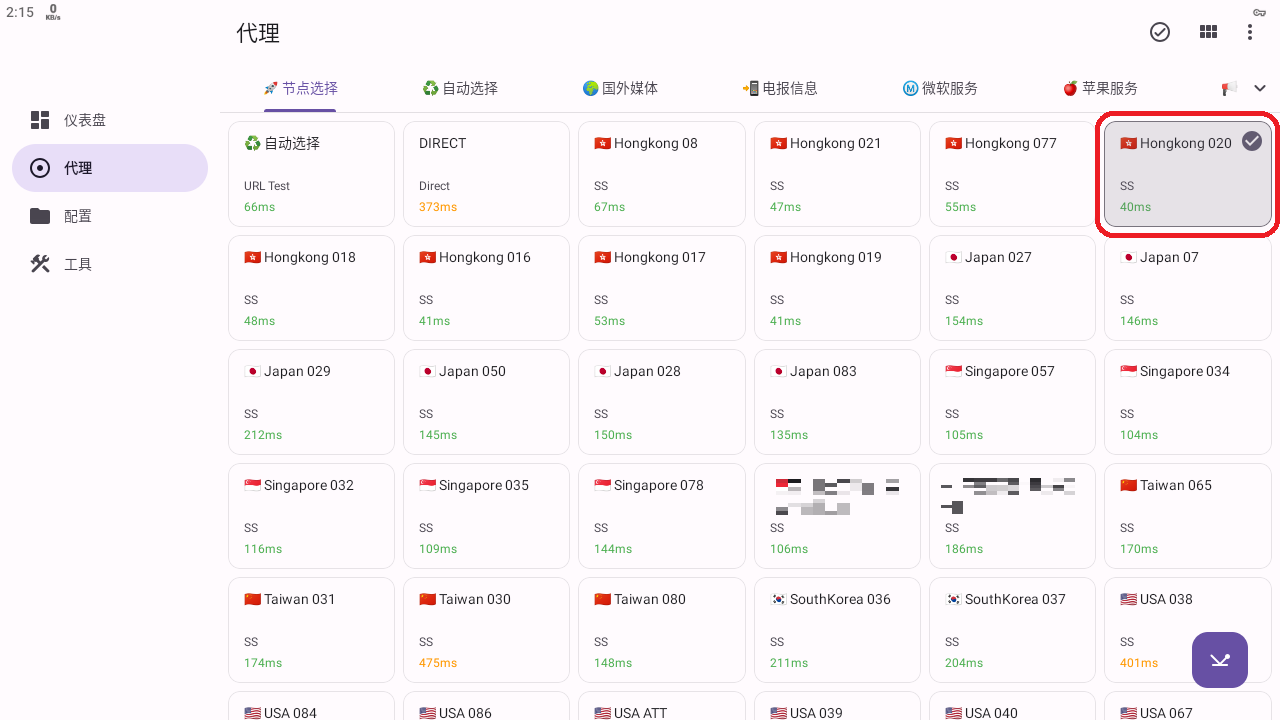The image size is (1280, 720).
Task: Choose the 自动选择 URL Test node
Action: (x=311, y=174)
